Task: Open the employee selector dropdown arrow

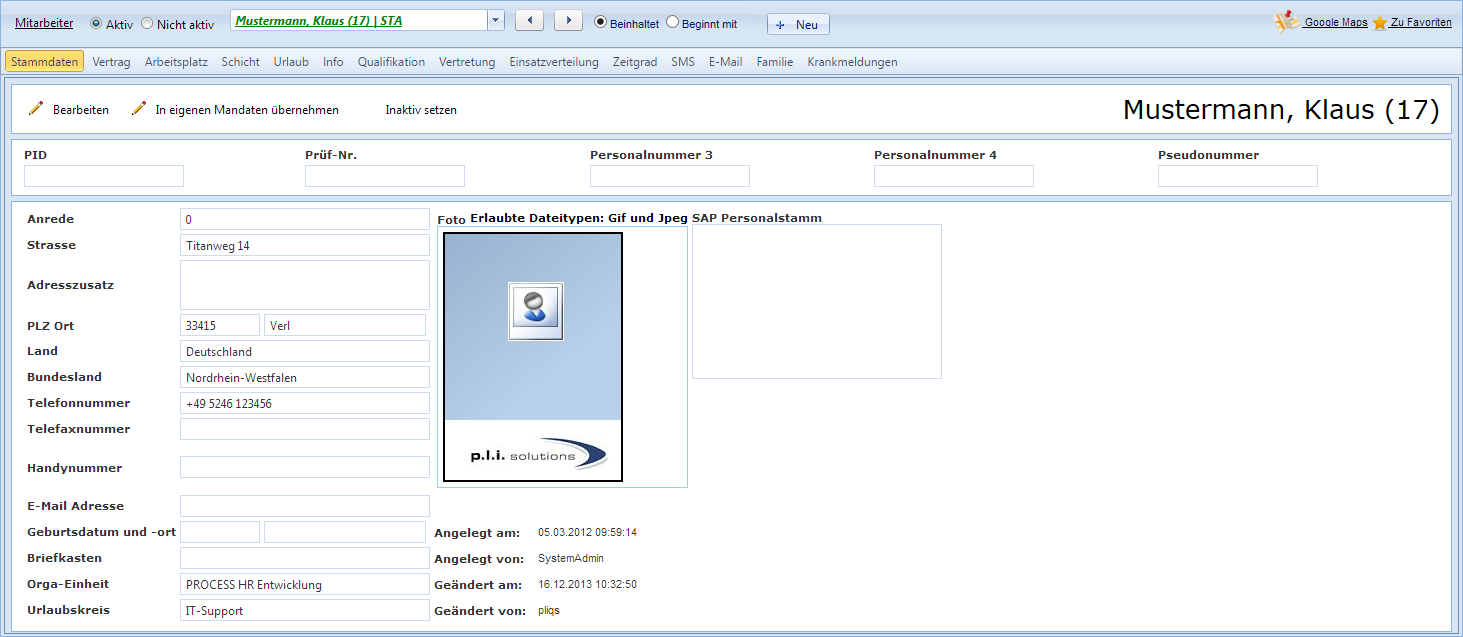Action: pyautogui.click(x=496, y=21)
